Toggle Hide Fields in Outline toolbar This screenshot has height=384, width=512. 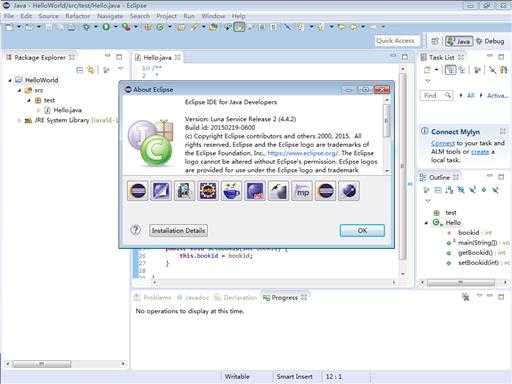pyautogui.click(x=461, y=190)
